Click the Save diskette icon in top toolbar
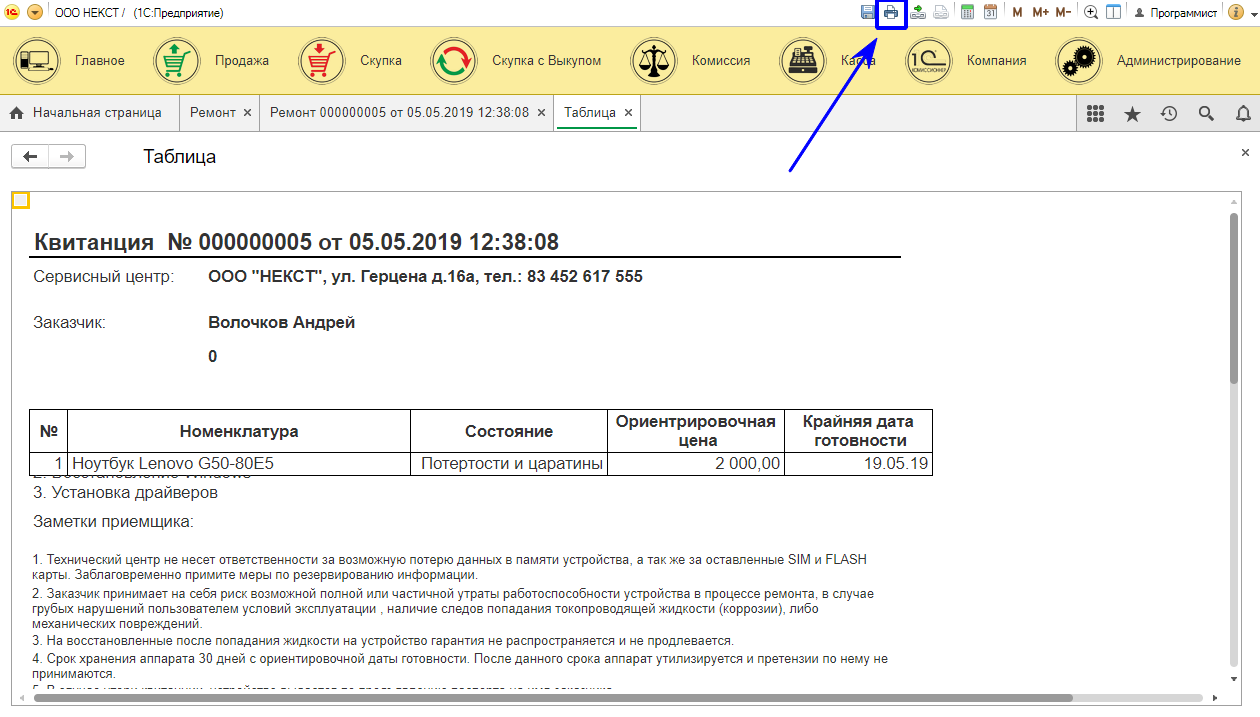This screenshot has height=717, width=1260. [868, 13]
